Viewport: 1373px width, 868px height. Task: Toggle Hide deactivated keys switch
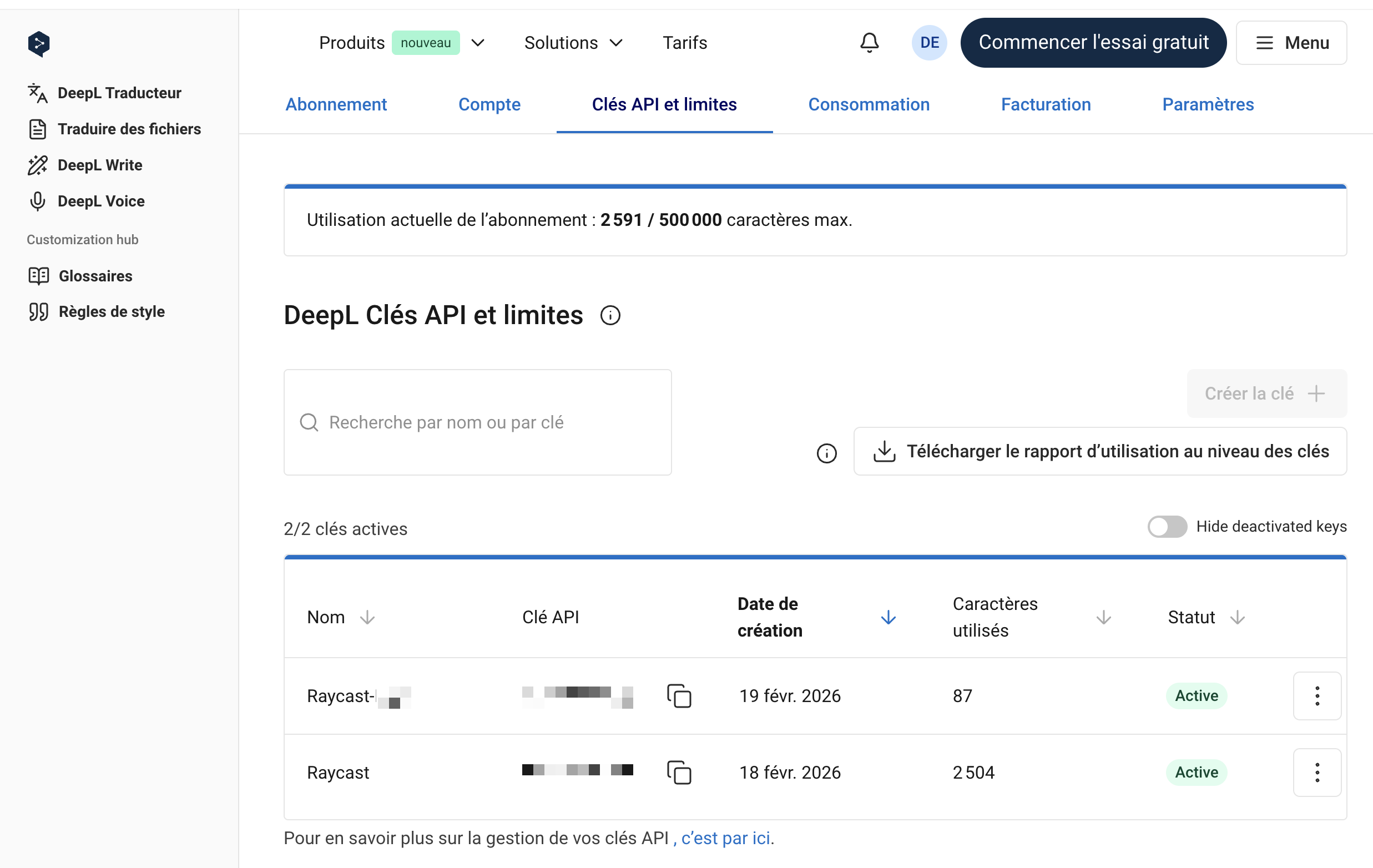click(x=1167, y=526)
